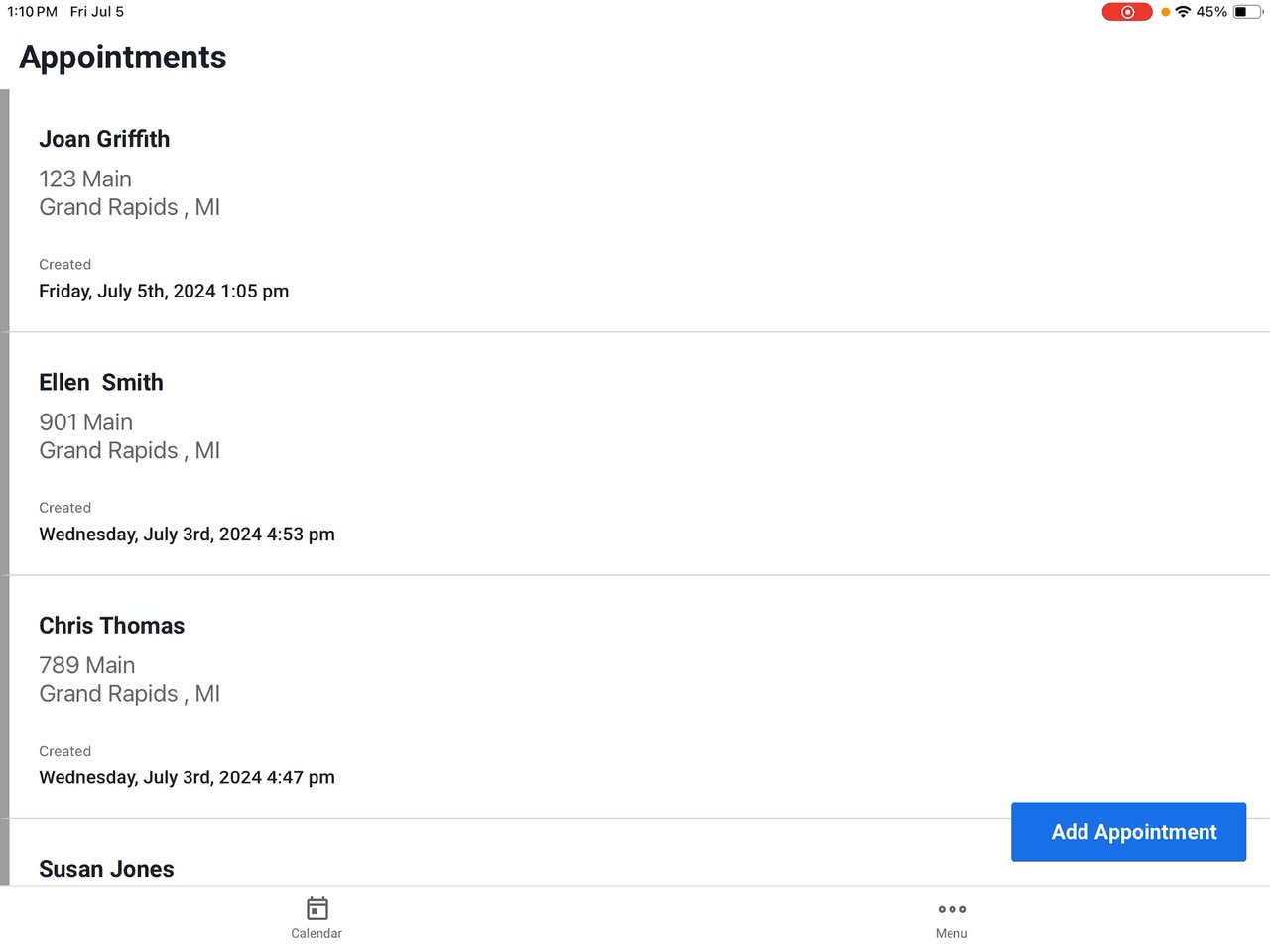Tap the red screen recording indicator
Image resolution: width=1270 pixels, height=952 pixels.
[1126, 12]
